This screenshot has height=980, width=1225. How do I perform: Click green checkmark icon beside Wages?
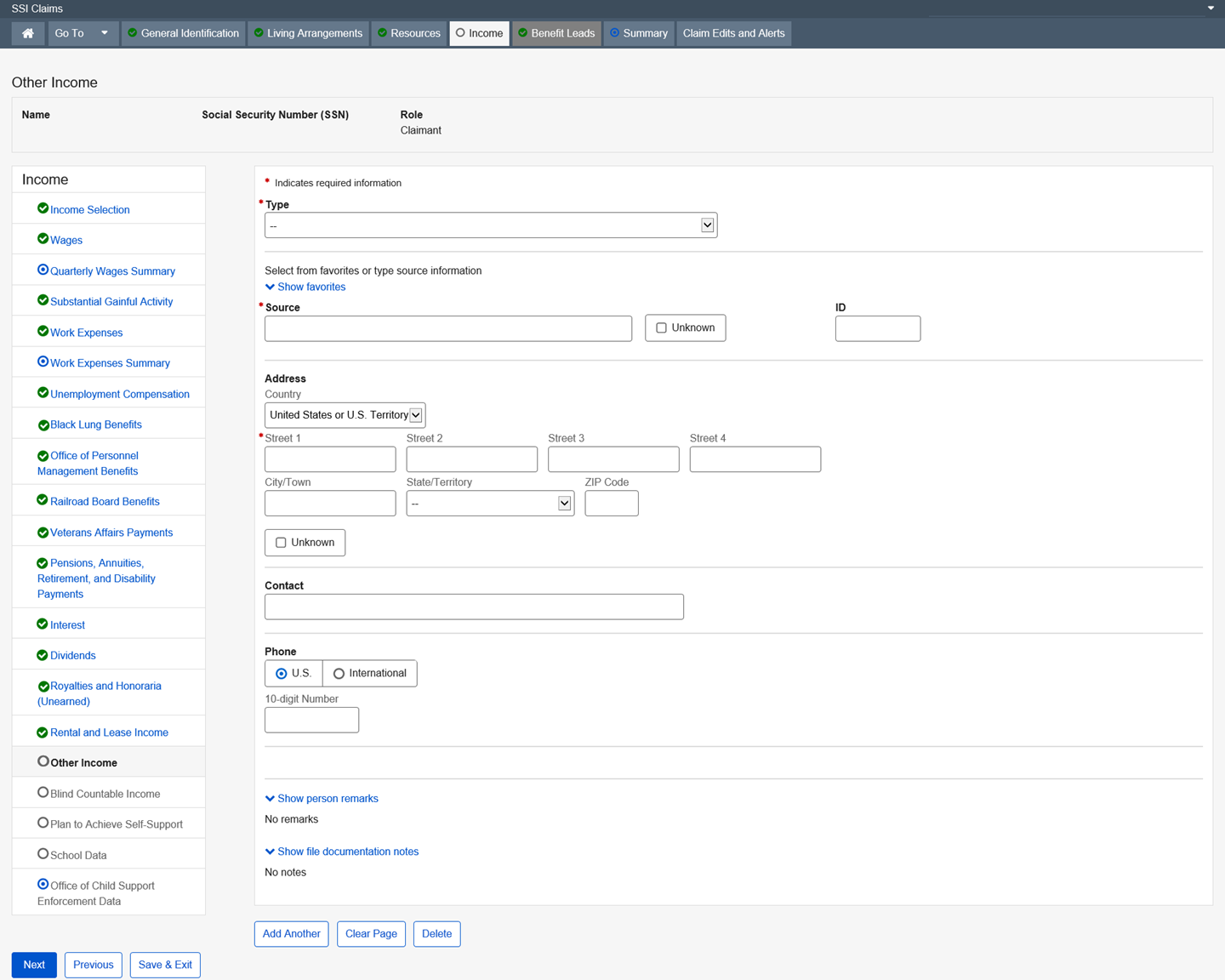point(43,239)
